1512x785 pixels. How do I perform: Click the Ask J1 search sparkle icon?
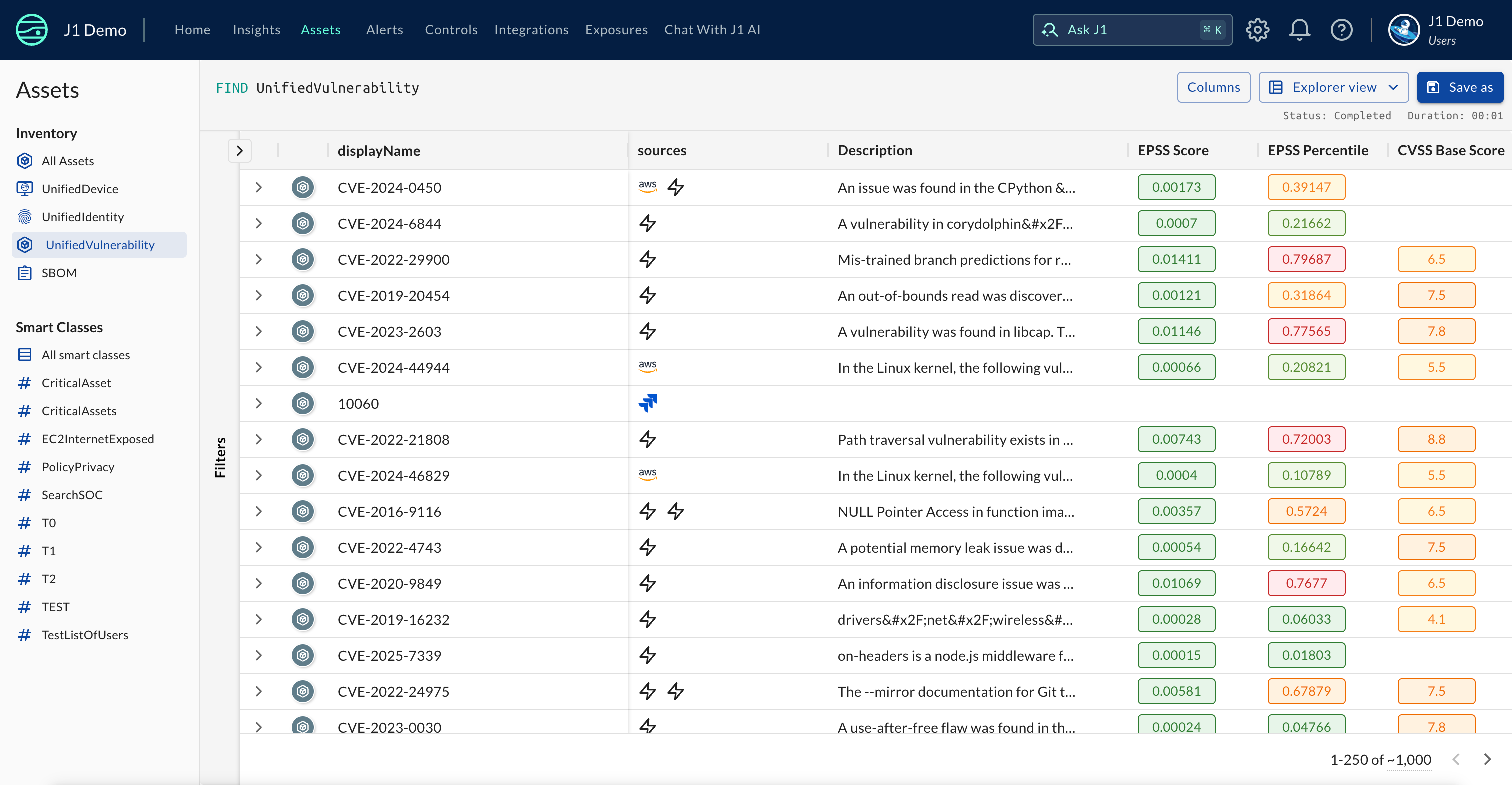(x=1049, y=30)
